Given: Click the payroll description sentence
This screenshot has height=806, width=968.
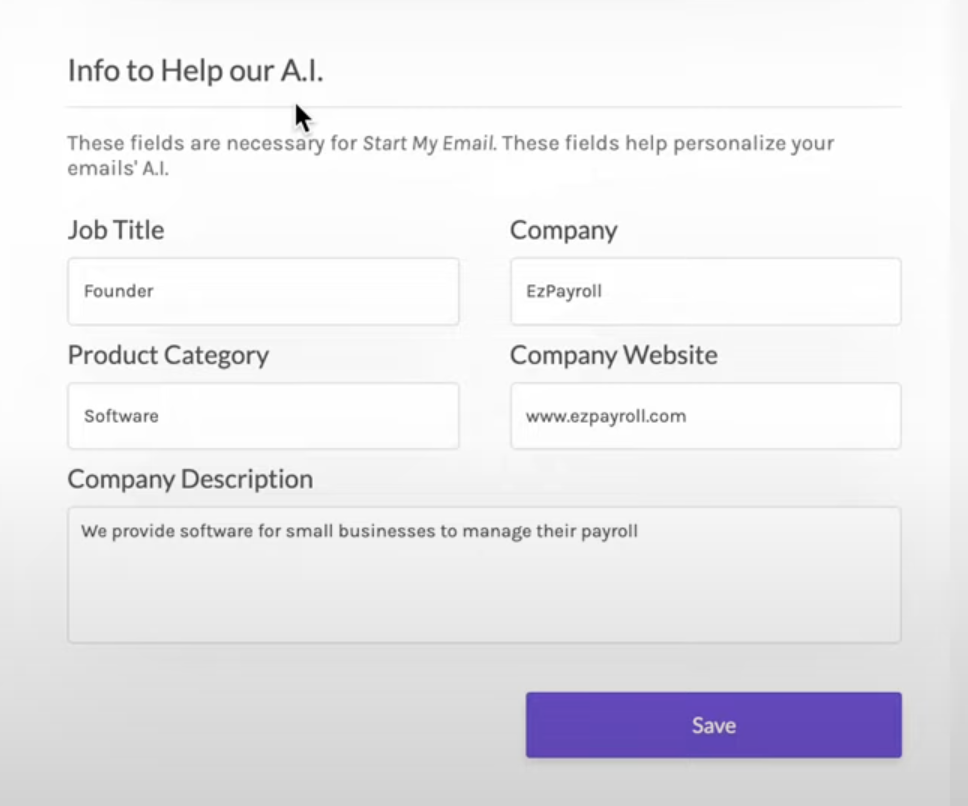Looking at the screenshot, I should (x=361, y=531).
